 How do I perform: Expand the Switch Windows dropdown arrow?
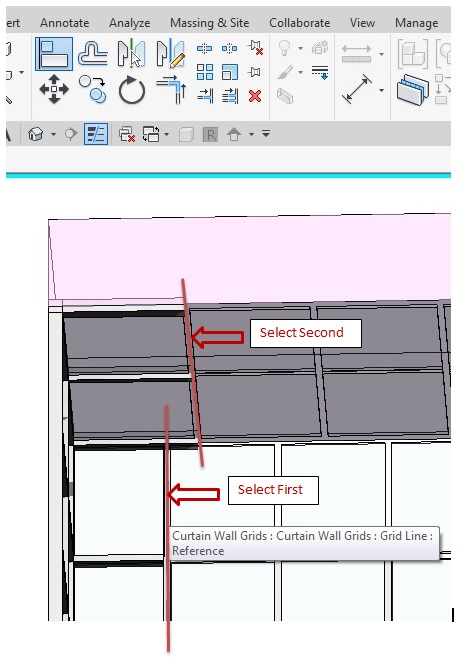click(x=166, y=135)
